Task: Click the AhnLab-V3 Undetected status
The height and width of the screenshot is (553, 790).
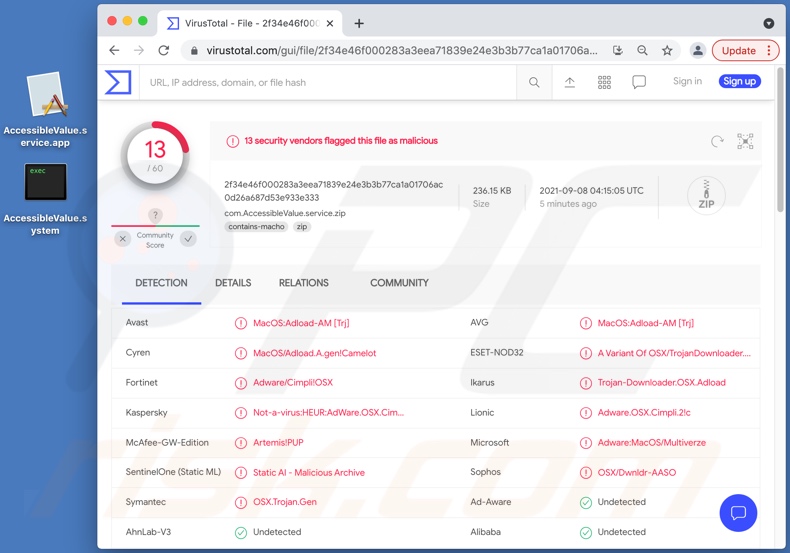Action: click(277, 532)
